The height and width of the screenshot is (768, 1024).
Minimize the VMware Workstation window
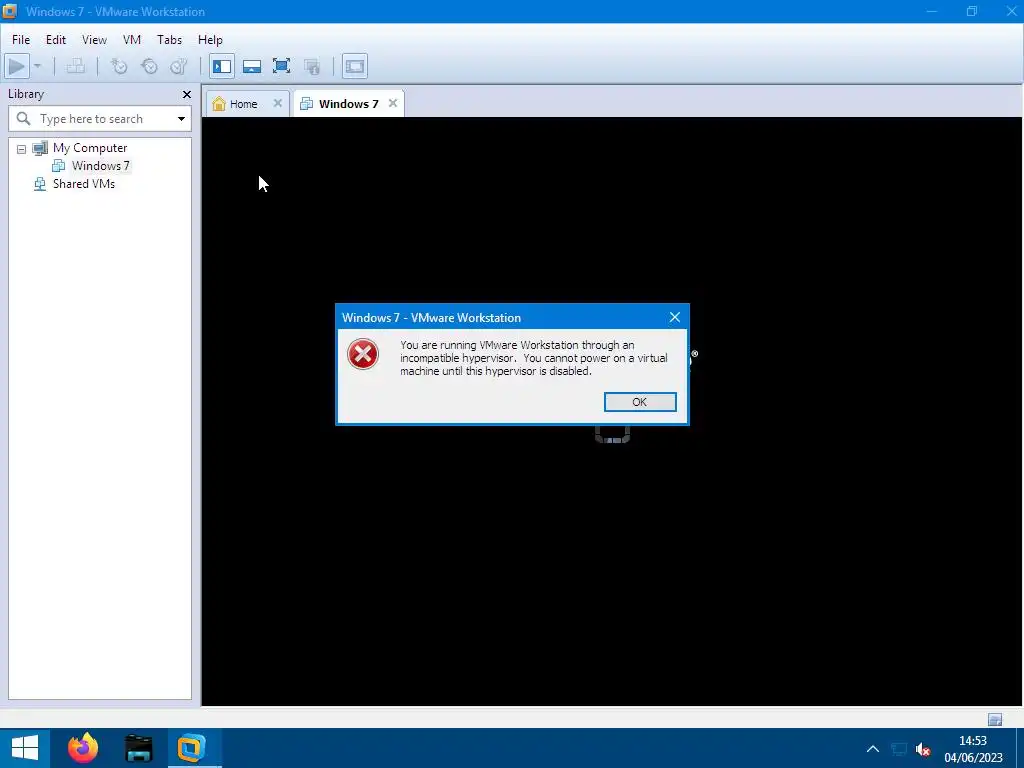pyautogui.click(x=932, y=11)
